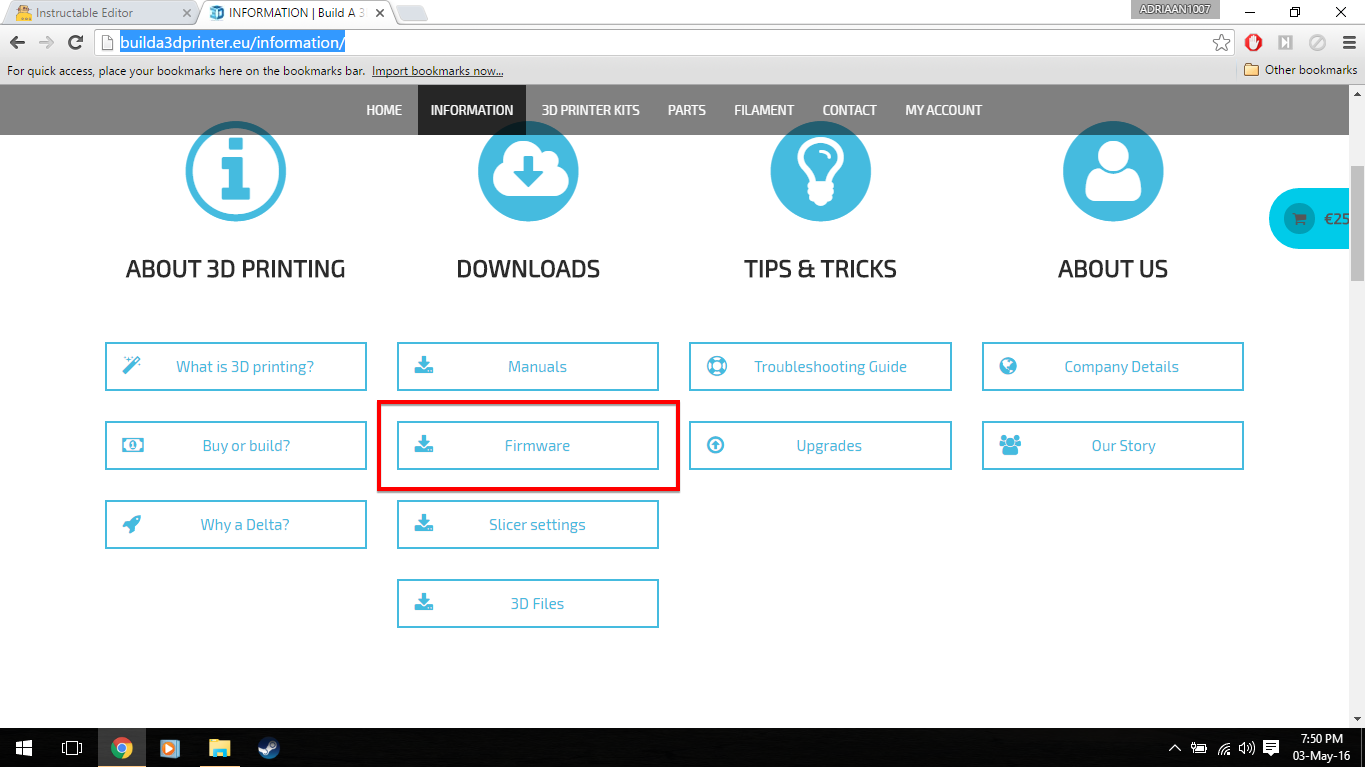Click the grey blocked-circle extension icon
Viewport: 1365px width, 767px height.
[1317, 42]
